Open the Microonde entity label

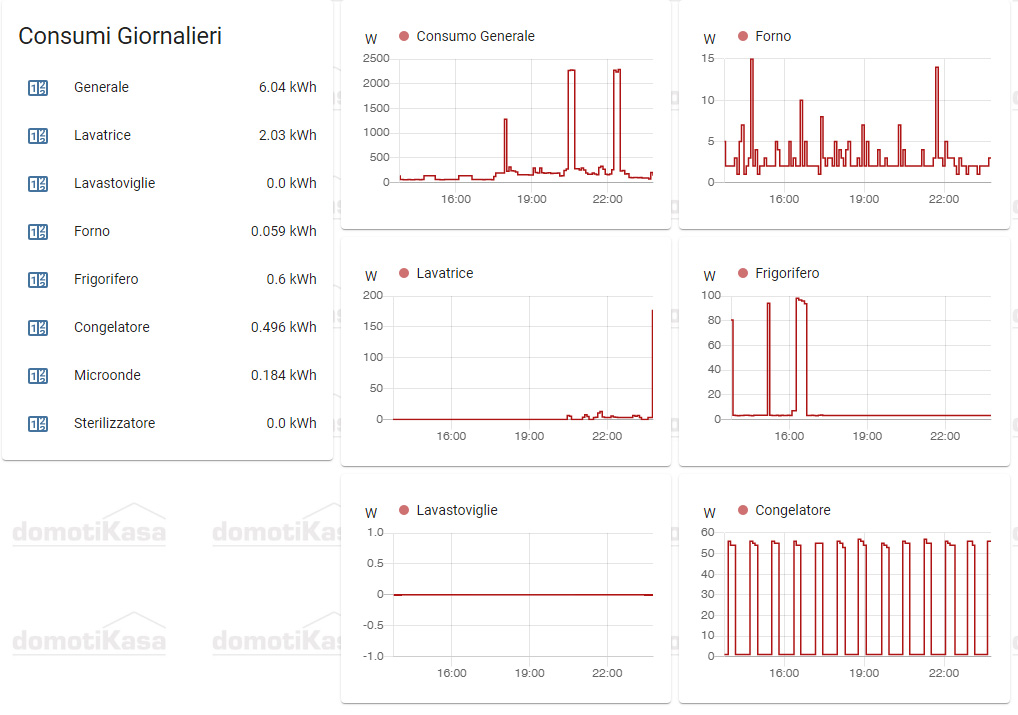click(x=107, y=375)
